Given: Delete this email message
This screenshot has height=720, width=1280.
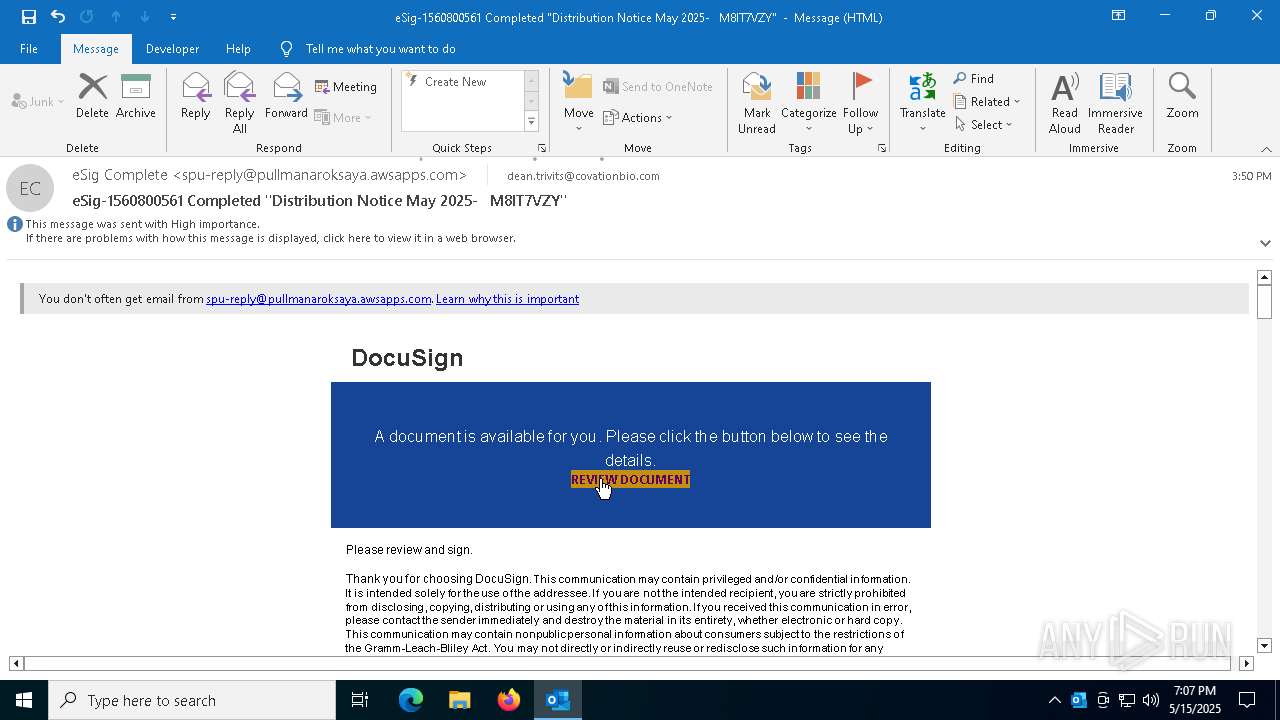Looking at the screenshot, I should click(92, 98).
